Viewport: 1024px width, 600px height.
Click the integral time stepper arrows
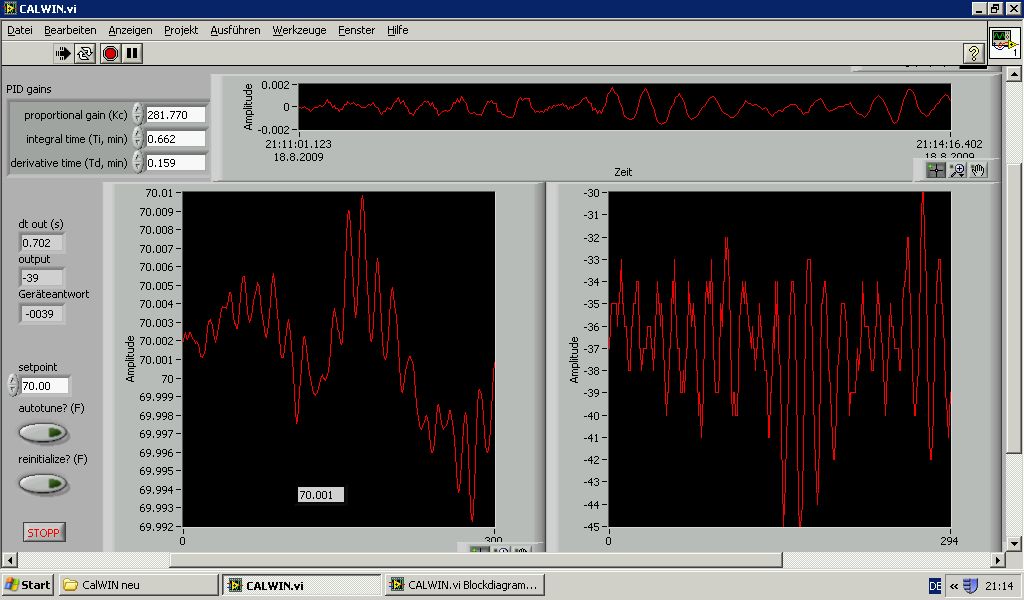pyautogui.click(x=138, y=139)
